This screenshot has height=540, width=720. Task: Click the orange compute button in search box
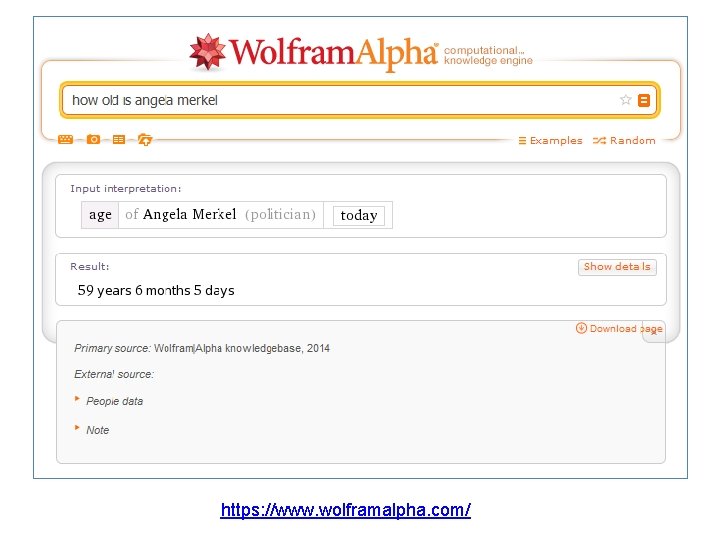coord(644,100)
